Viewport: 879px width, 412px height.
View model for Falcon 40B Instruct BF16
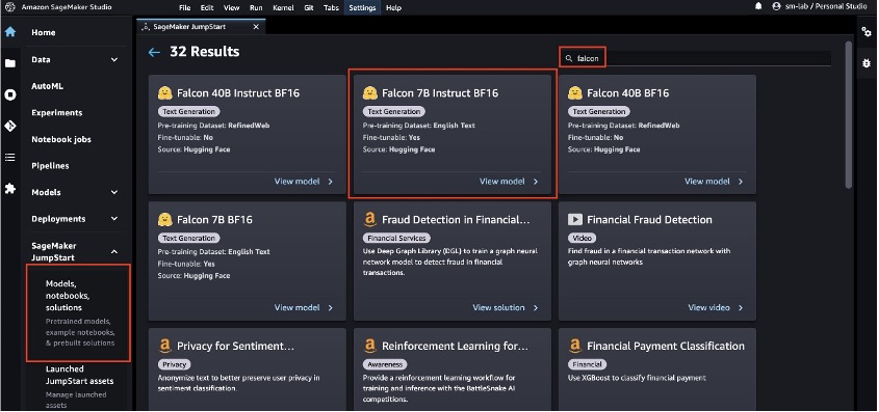point(297,182)
